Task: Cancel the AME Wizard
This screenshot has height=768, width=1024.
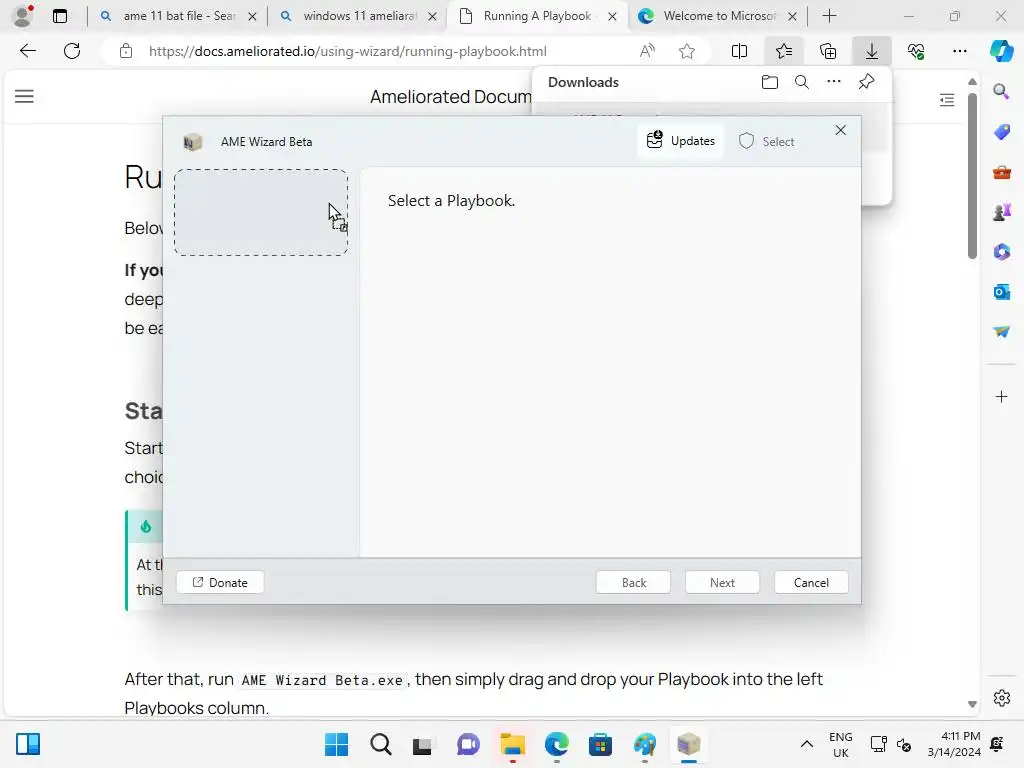Action: point(811,583)
